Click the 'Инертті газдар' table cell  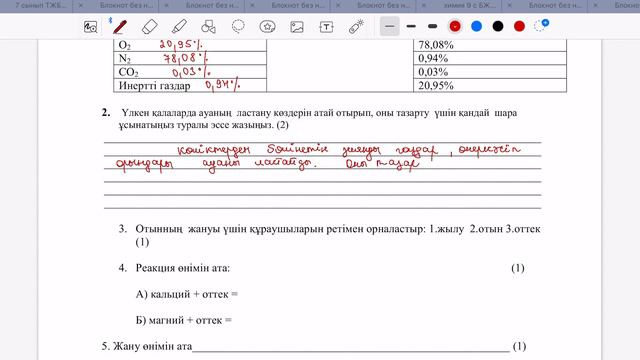pos(190,86)
